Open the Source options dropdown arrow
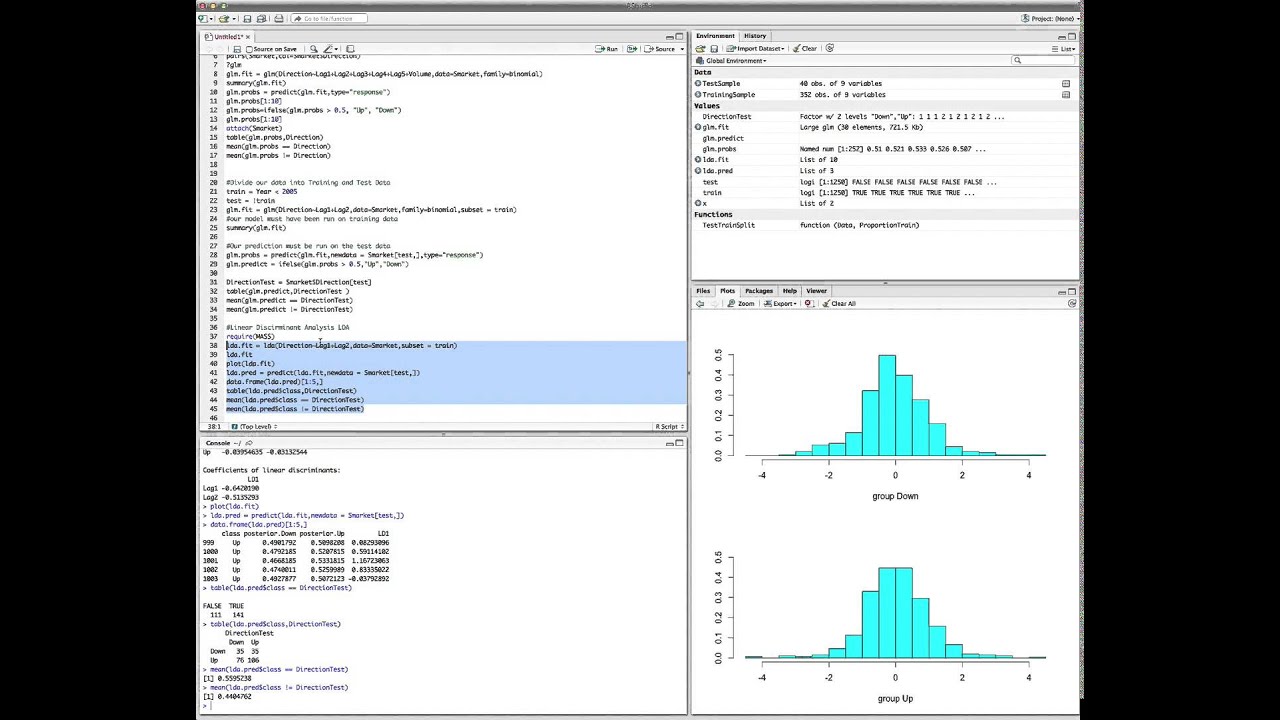The height and width of the screenshot is (720, 1280). tap(682, 49)
